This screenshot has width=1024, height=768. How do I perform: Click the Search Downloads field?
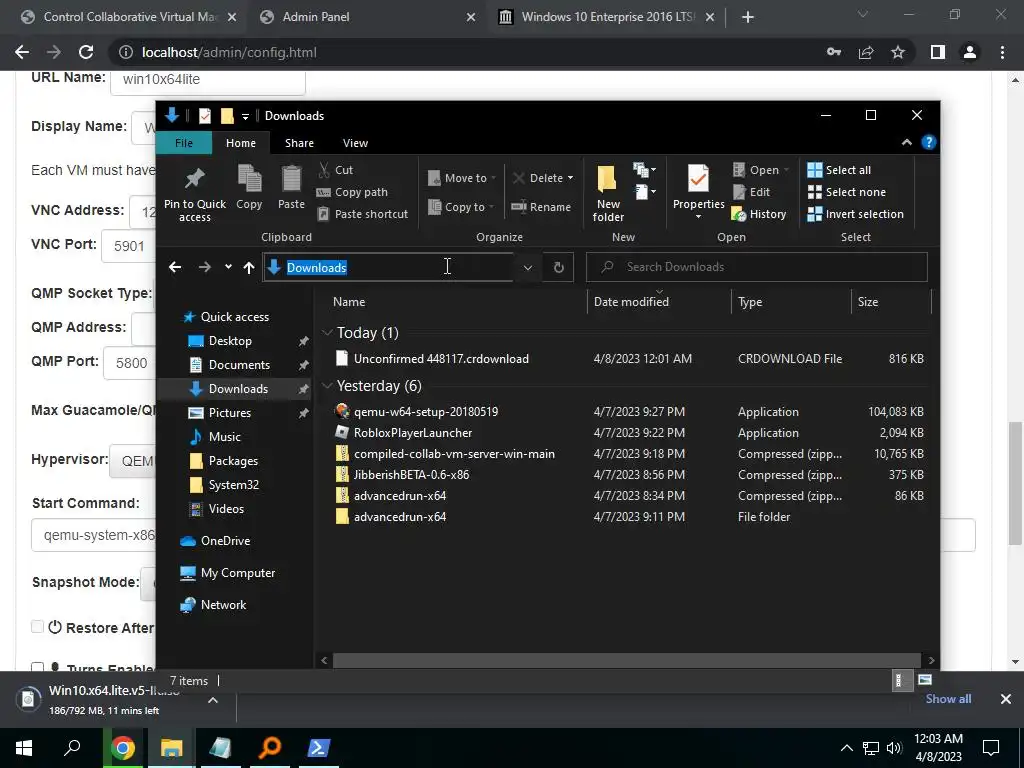click(x=756, y=266)
